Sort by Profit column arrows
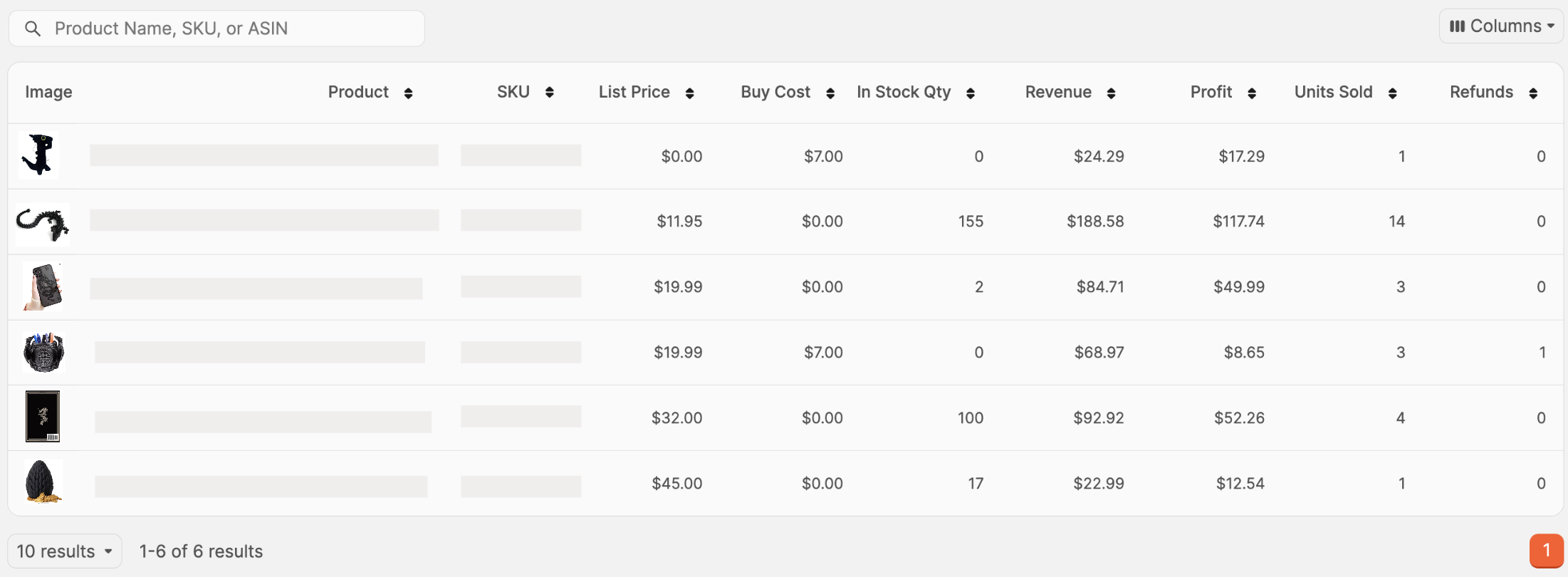This screenshot has width=1568, height=577. [1252, 93]
